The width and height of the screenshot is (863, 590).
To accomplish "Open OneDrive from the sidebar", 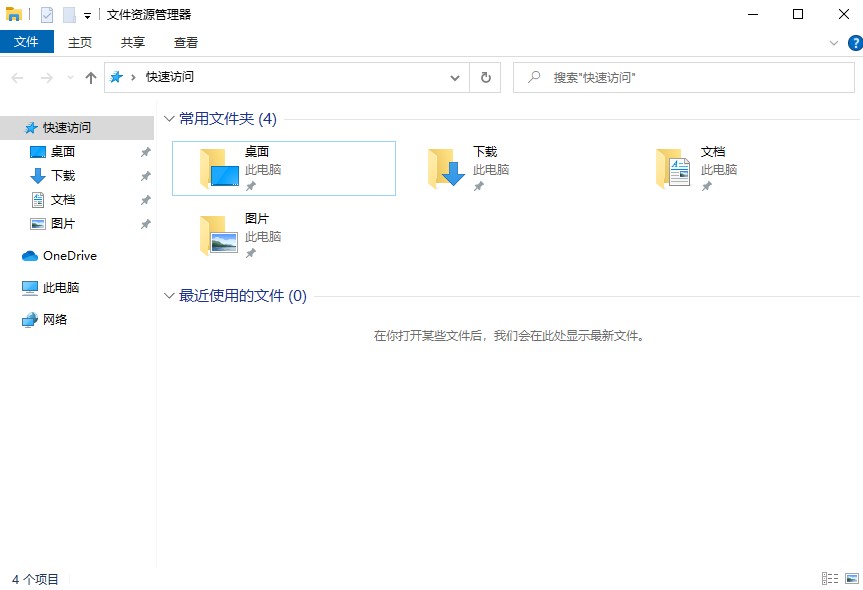I will [63, 255].
